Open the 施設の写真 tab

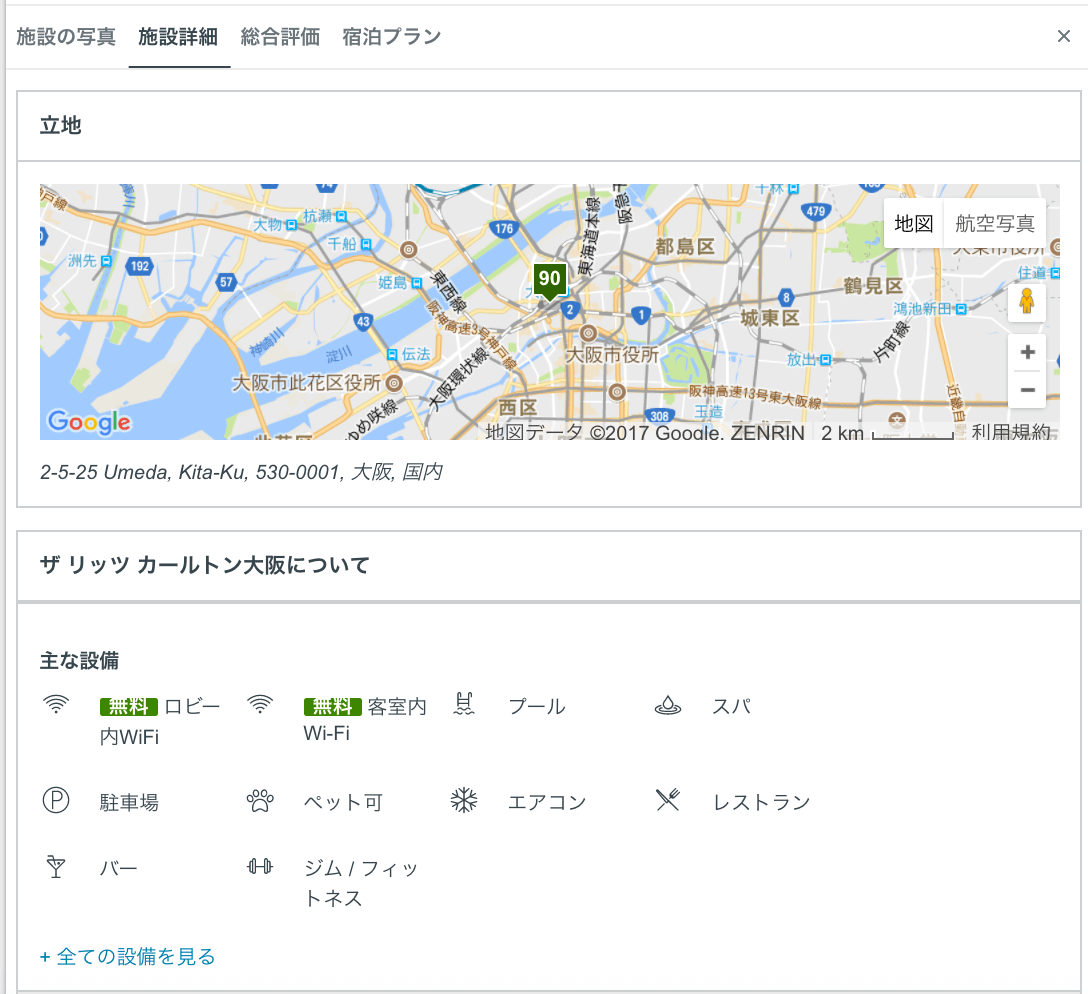66,37
